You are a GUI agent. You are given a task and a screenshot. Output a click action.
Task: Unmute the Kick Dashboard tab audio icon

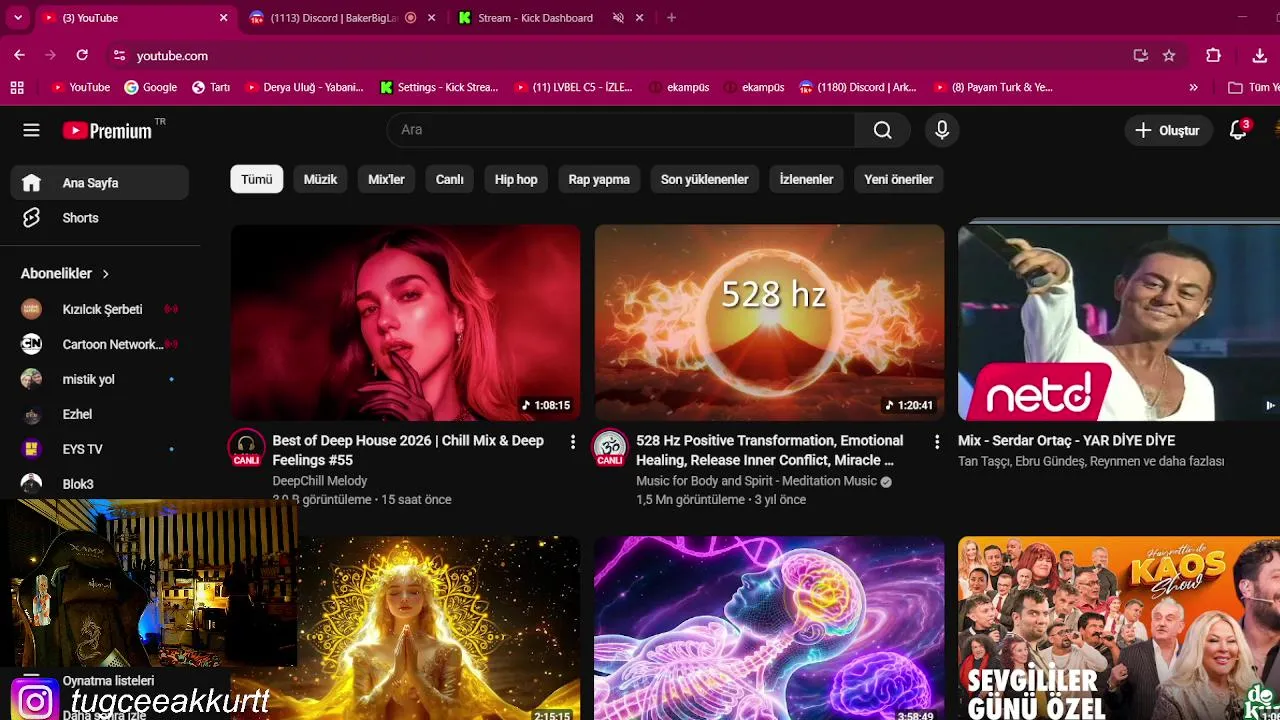(x=618, y=18)
